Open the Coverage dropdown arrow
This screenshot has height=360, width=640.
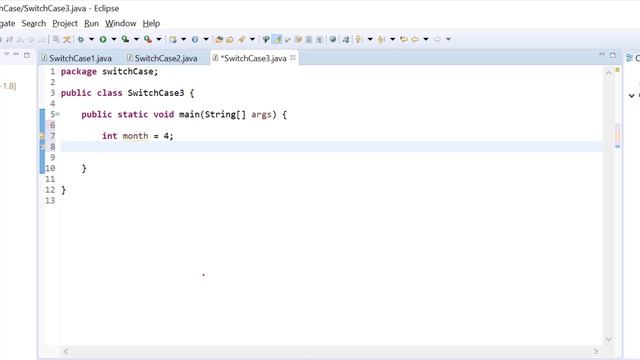coord(136,39)
